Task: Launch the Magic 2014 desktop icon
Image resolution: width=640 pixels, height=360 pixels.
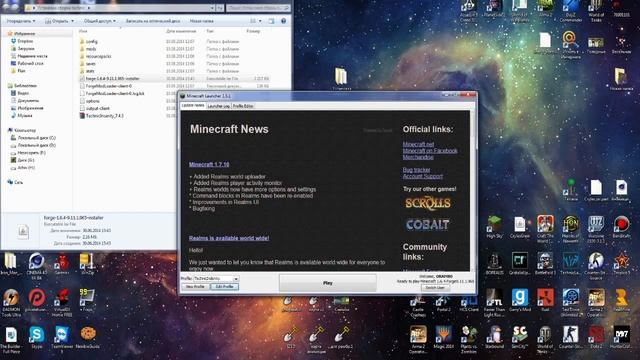Action: coord(444,337)
